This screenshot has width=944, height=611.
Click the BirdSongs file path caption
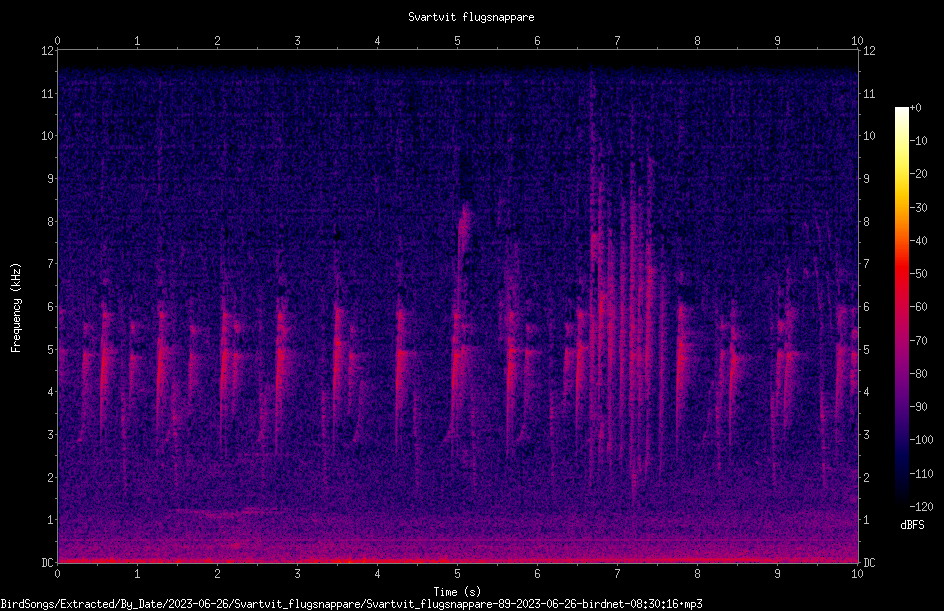pos(351,604)
